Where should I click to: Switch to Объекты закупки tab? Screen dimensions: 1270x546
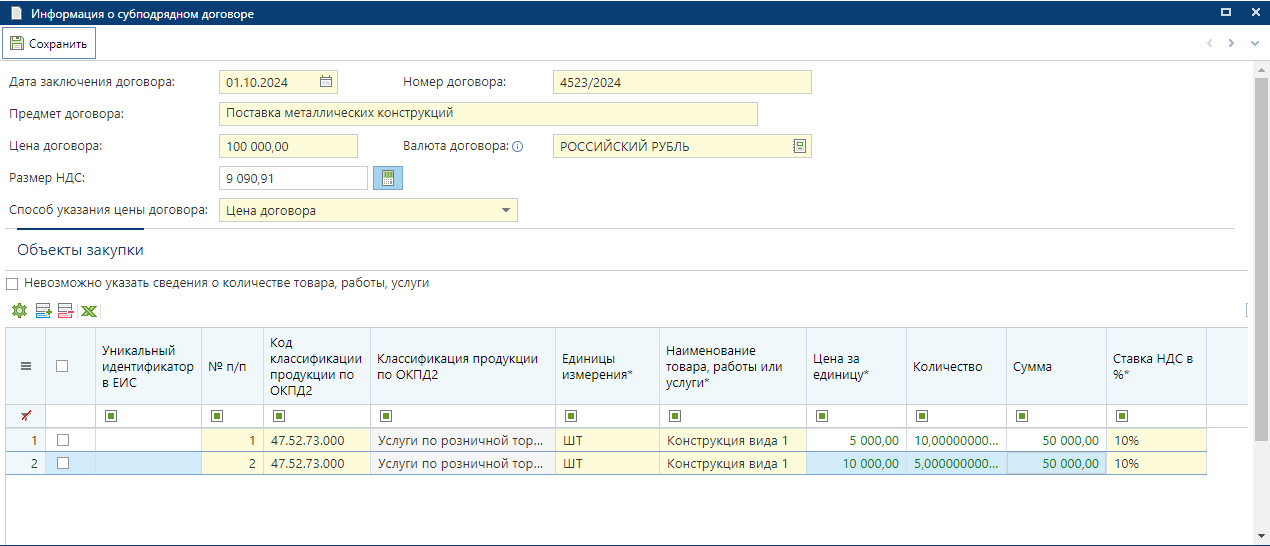tap(80, 249)
